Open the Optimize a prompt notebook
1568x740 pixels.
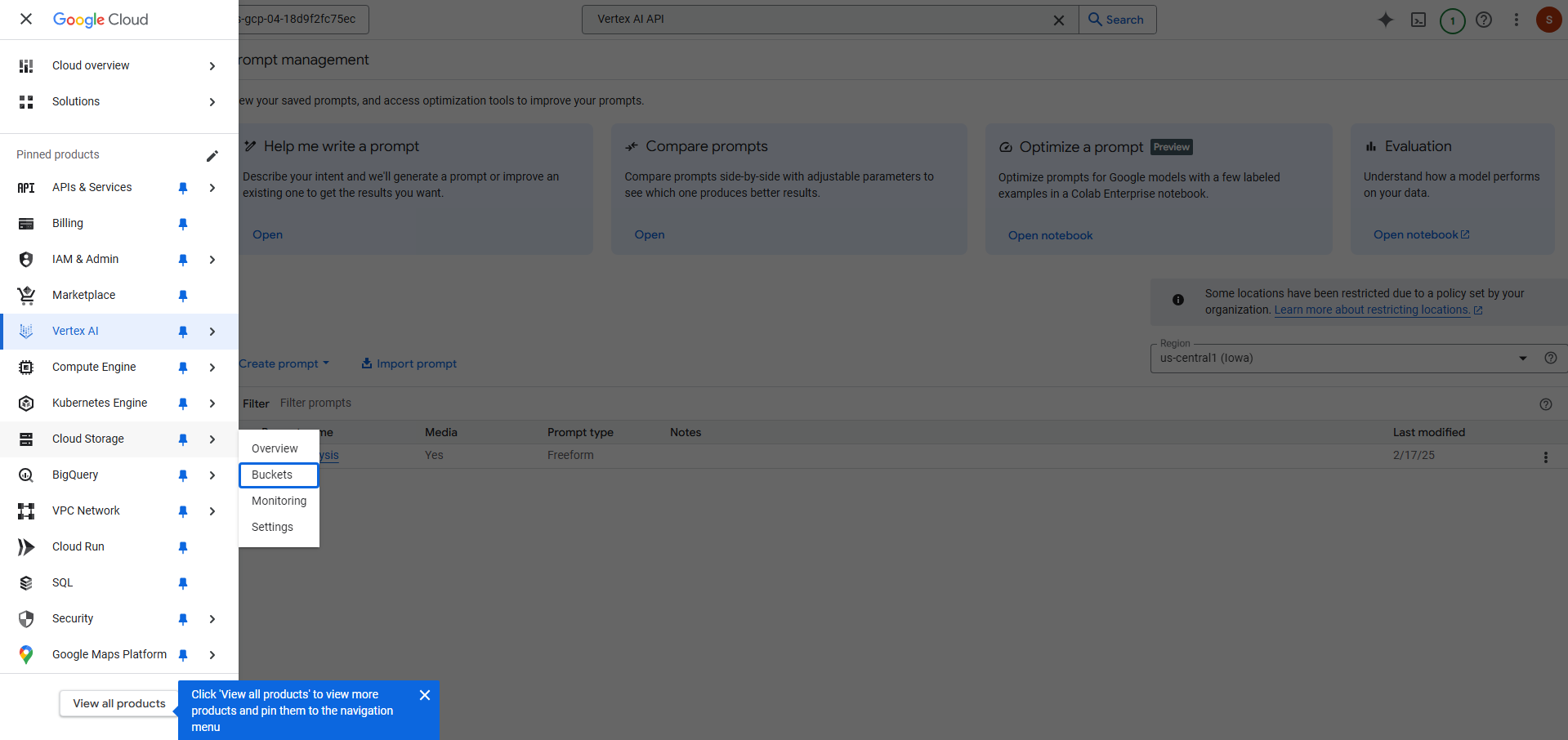click(1050, 236)
